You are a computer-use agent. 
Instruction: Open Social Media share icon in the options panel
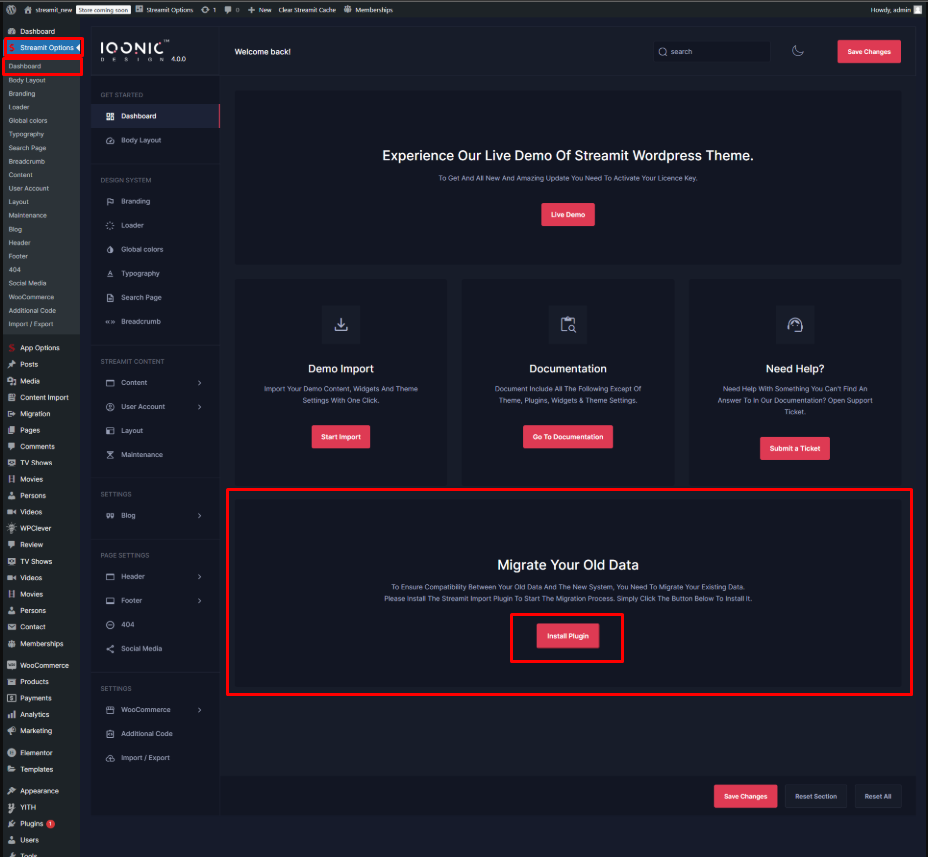point(110,649)
